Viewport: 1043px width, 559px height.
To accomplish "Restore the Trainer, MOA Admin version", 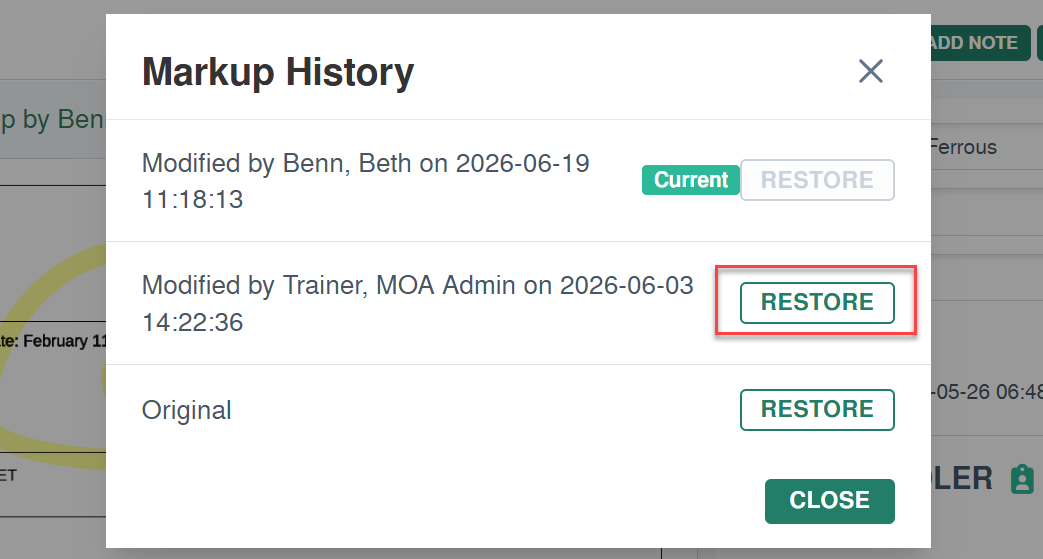I will click(817, 303).
